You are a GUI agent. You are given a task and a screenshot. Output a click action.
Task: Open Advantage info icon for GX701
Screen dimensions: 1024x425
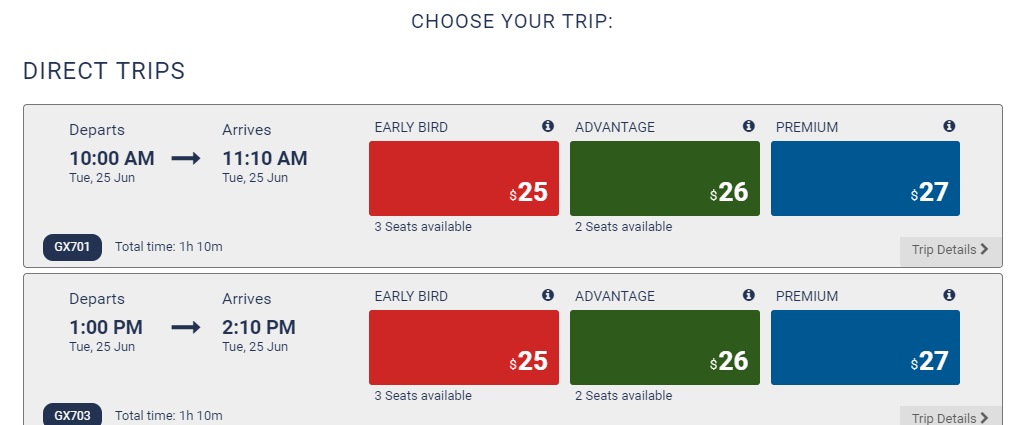748,126
